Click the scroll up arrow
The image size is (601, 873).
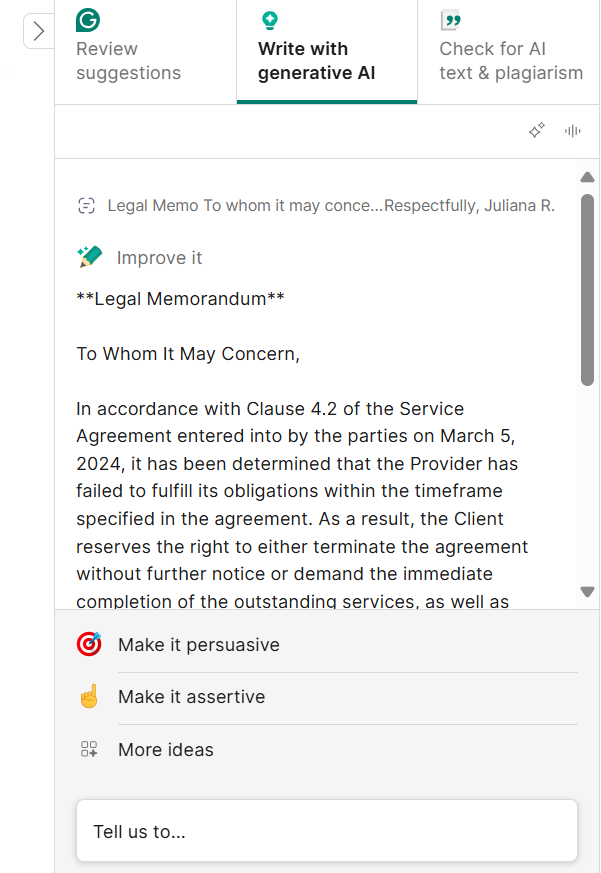[x=587, y=178]
